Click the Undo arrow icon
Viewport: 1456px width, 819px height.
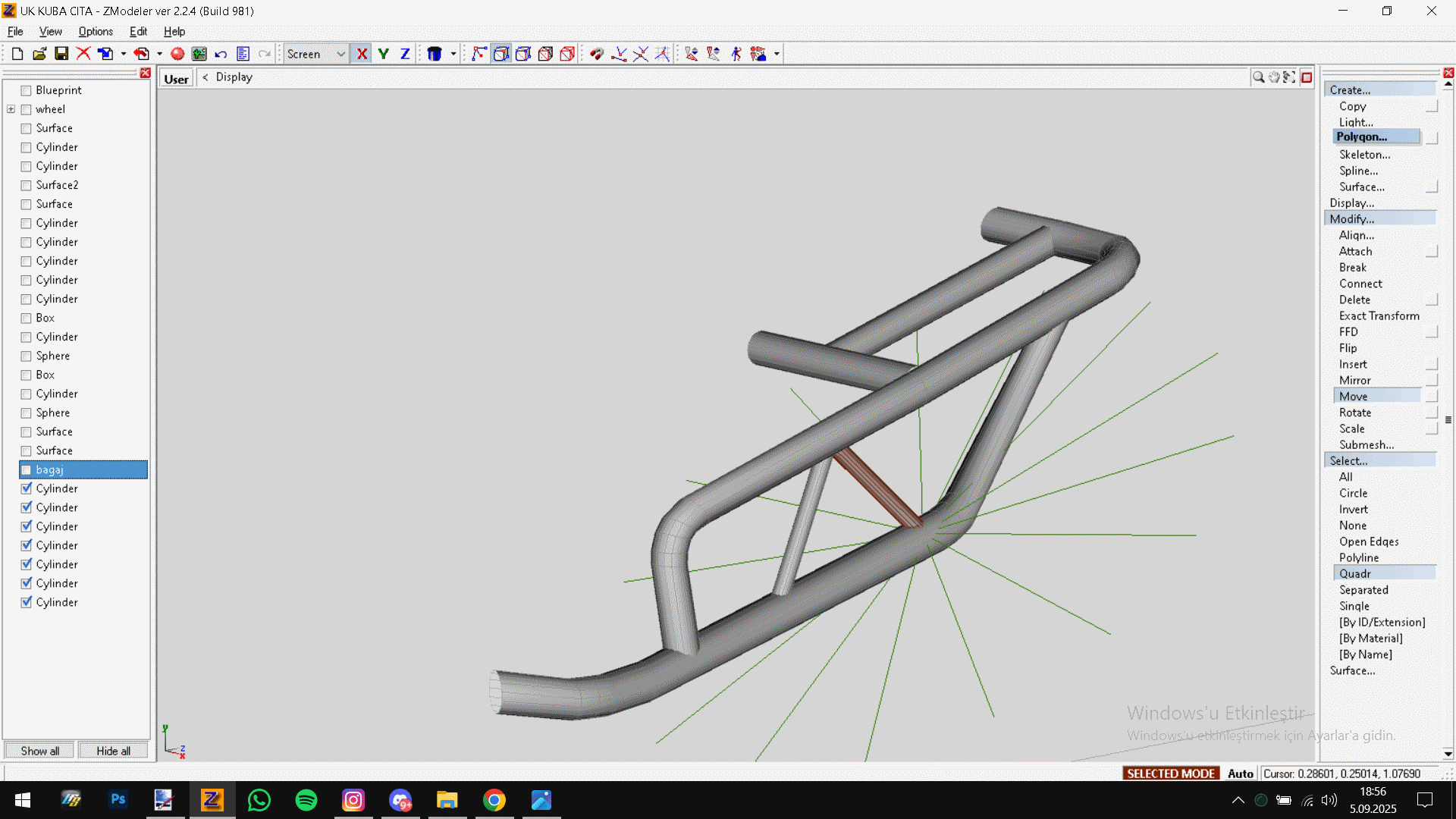pos(221,54)
